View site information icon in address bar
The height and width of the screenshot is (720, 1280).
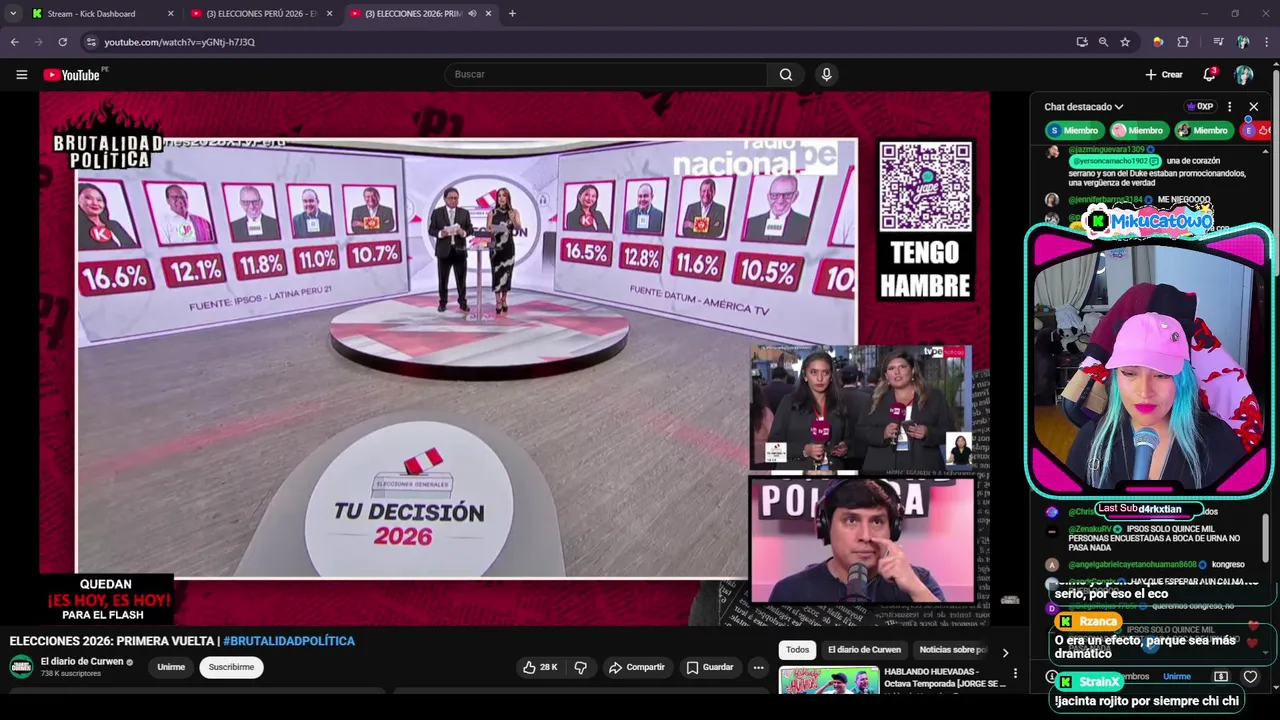tap(91, 42)
